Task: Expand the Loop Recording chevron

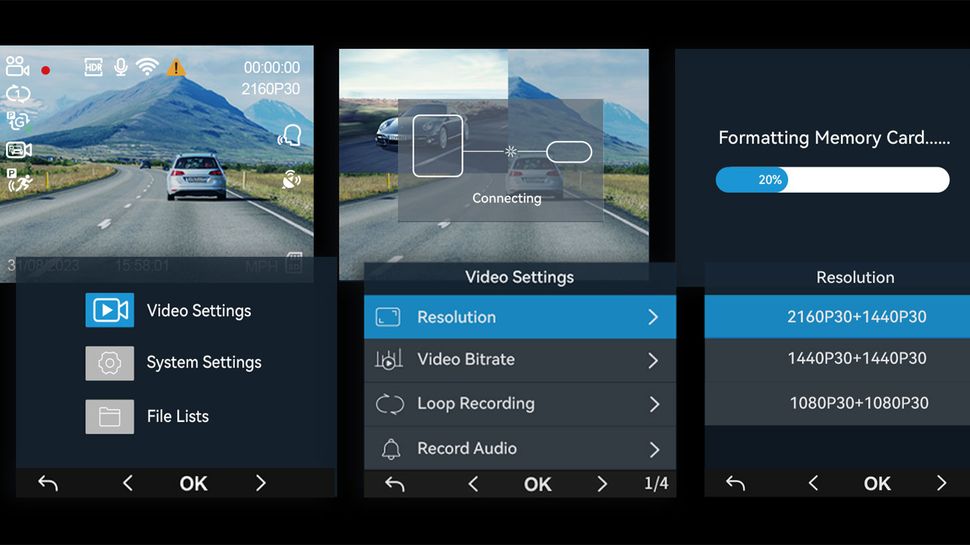Action: coord(655,405)
